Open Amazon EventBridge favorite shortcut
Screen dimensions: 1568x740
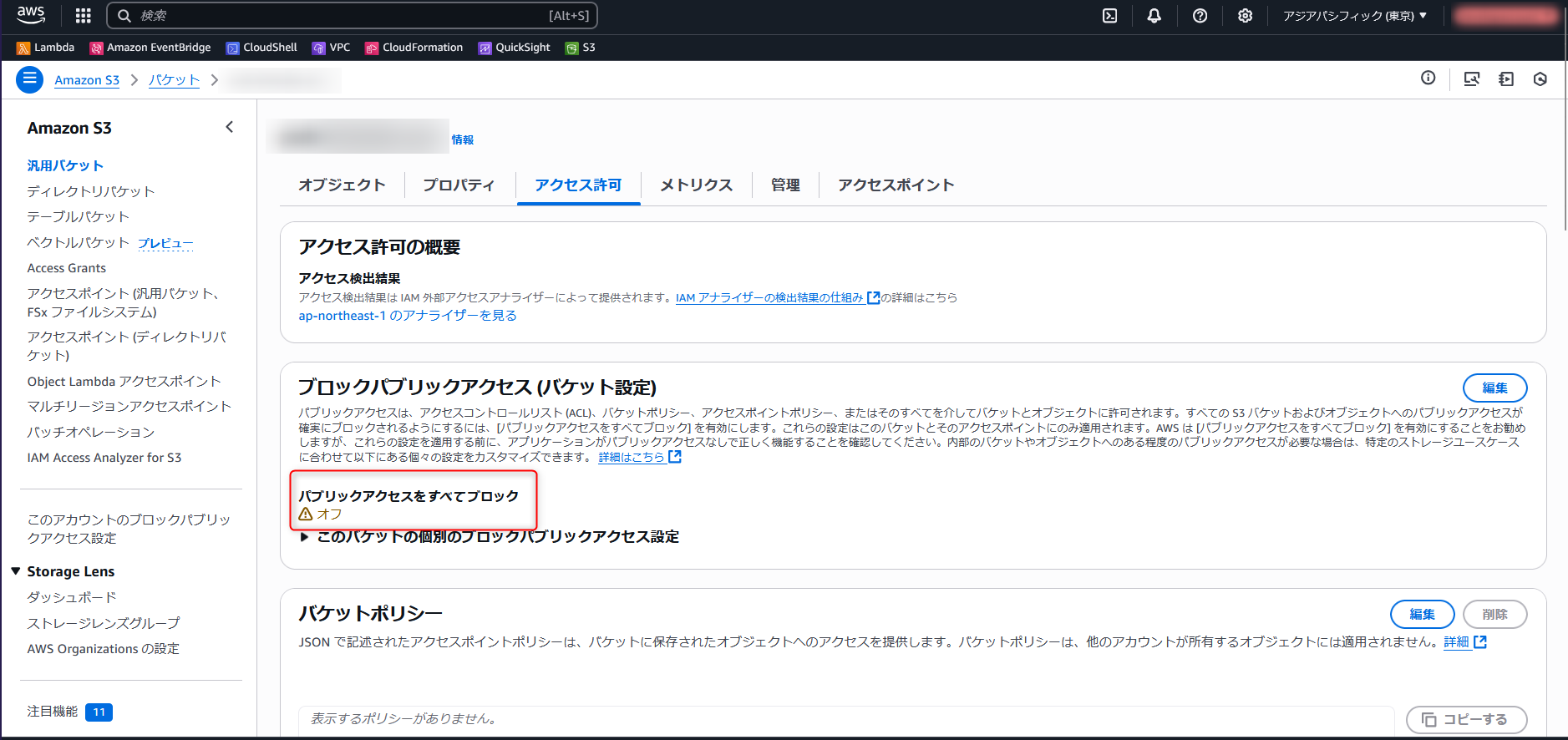tap(150, 48)
